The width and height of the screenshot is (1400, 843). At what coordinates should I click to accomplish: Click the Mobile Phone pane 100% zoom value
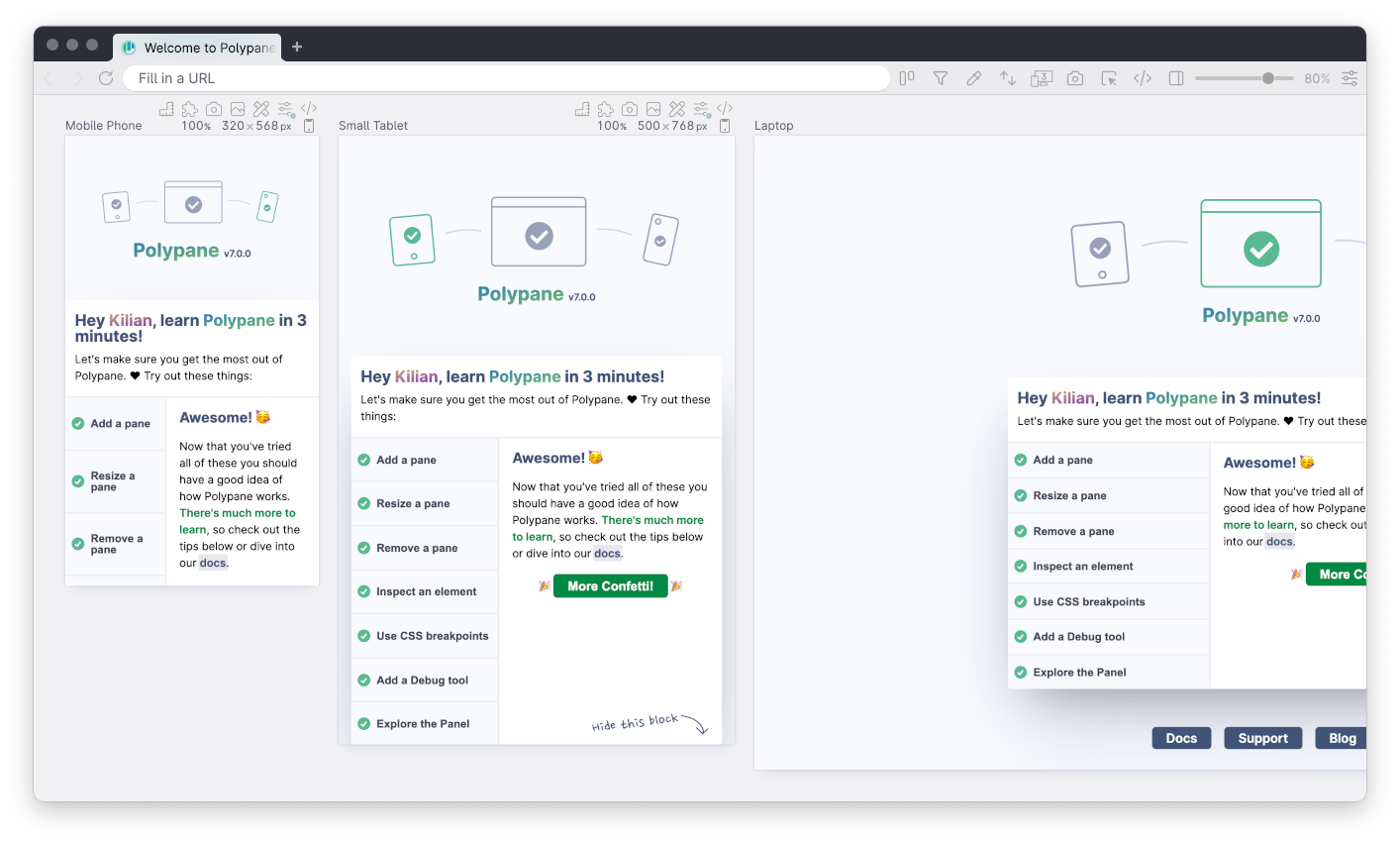196,126
